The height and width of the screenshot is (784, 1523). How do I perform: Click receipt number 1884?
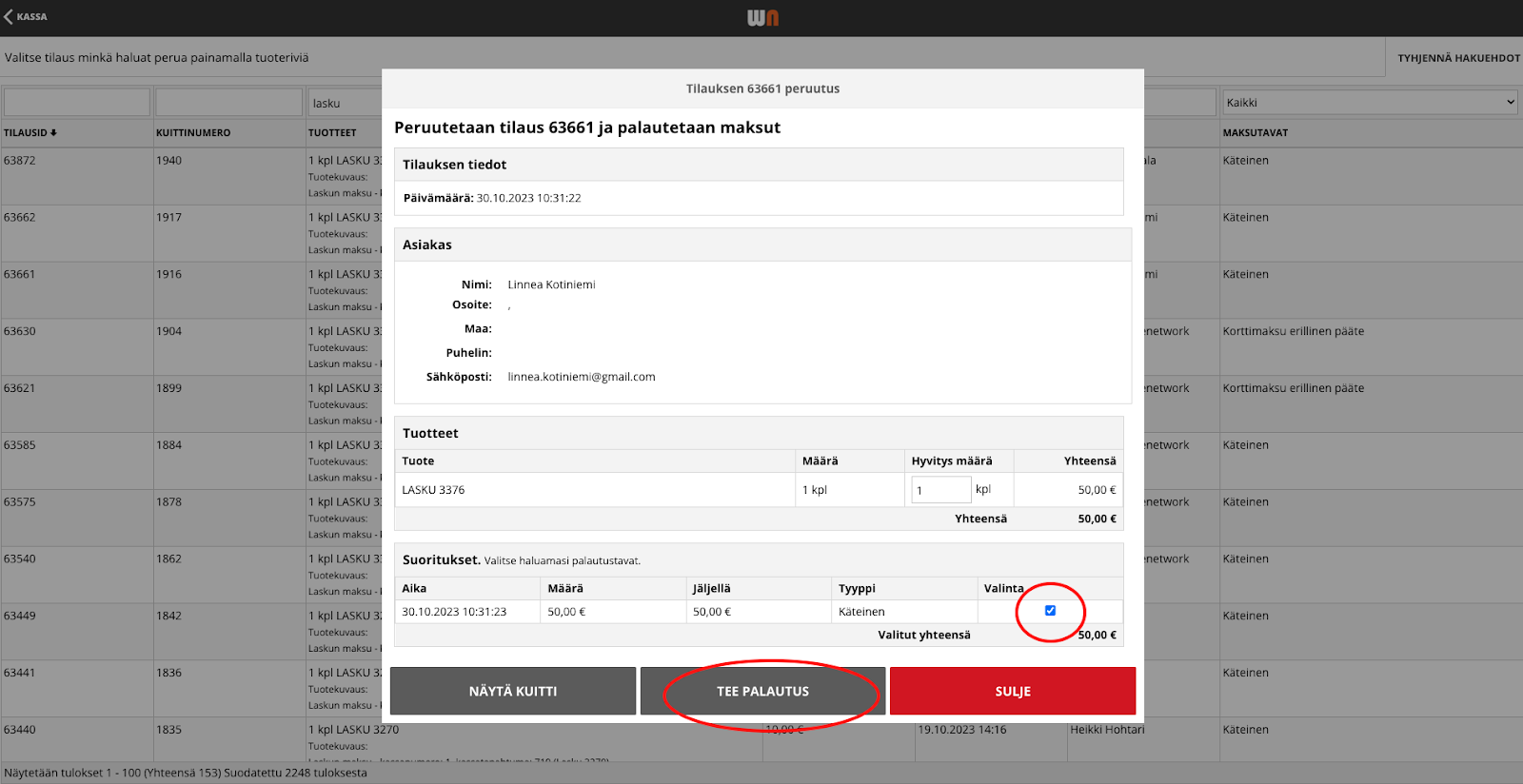tap(168, 445)
